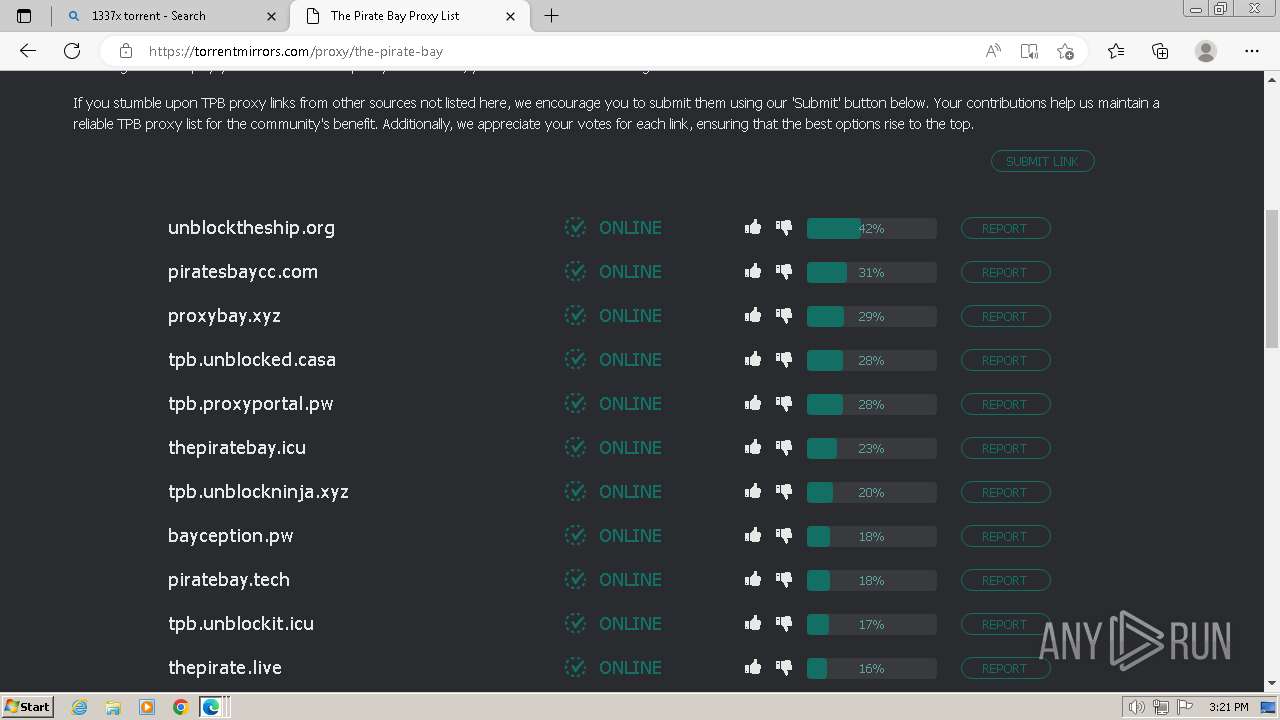Thumbs up piratesbaycc.com

(x=753, y=271)
